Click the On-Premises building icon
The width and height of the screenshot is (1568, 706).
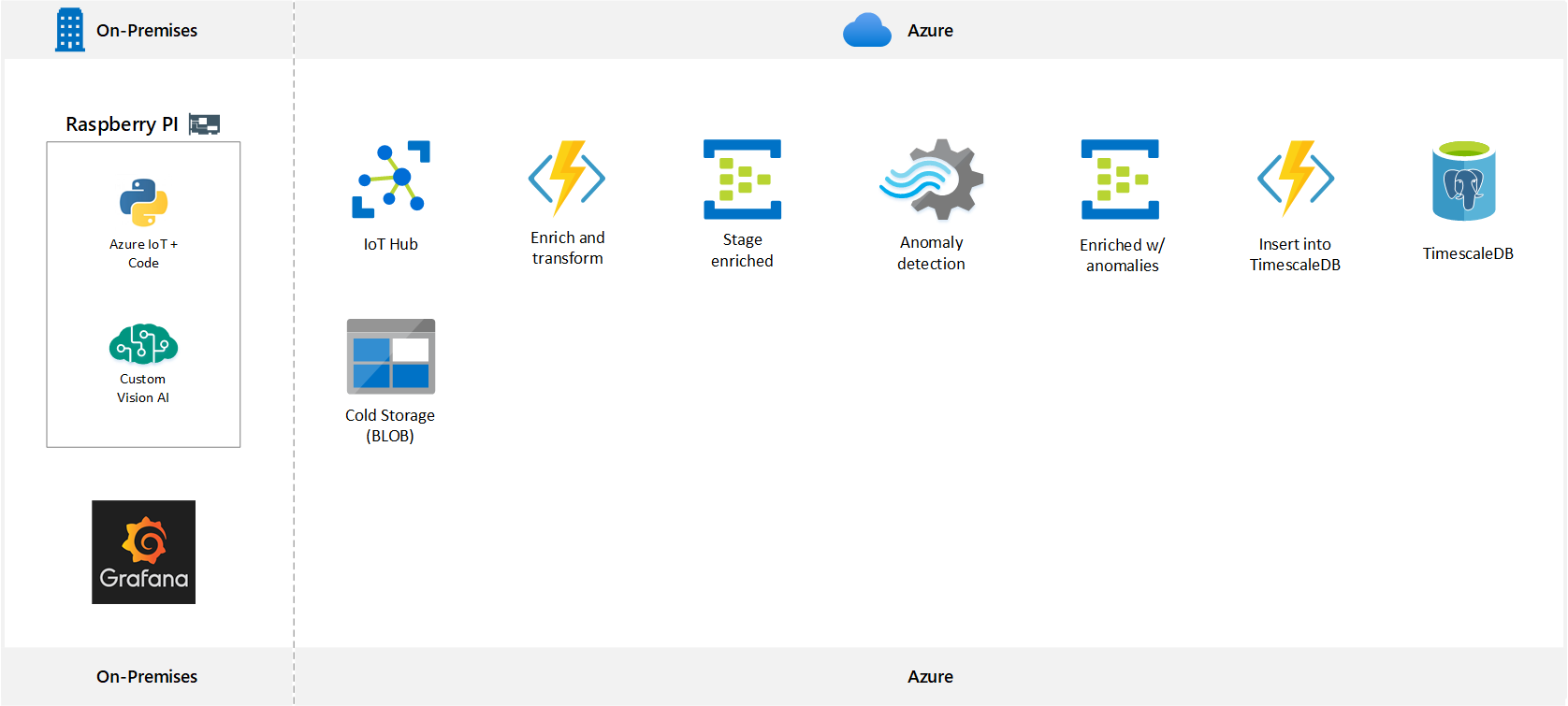(70, 30)
